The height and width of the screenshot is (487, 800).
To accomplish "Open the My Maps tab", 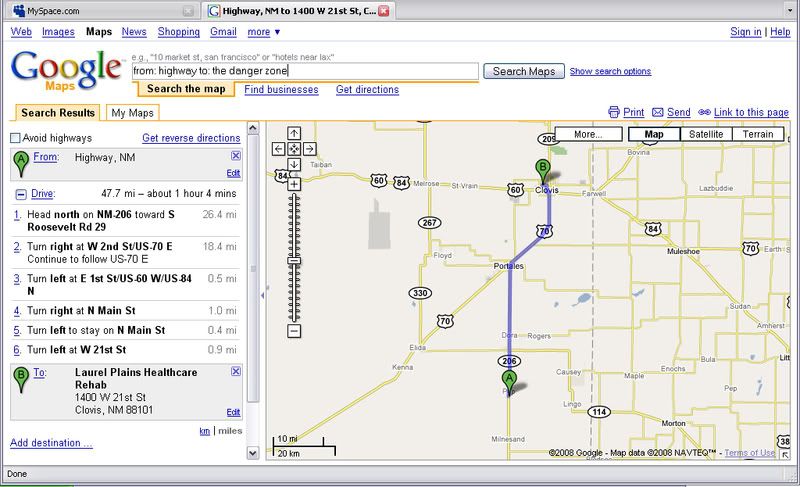I will pyautogui.click(x=132, y=113).
